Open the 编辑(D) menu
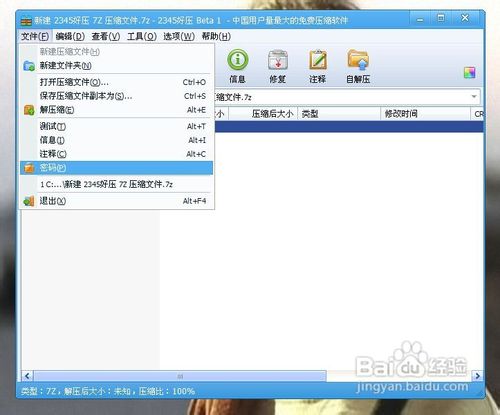This screenshot has width=500, height=415. click(70, 36)
